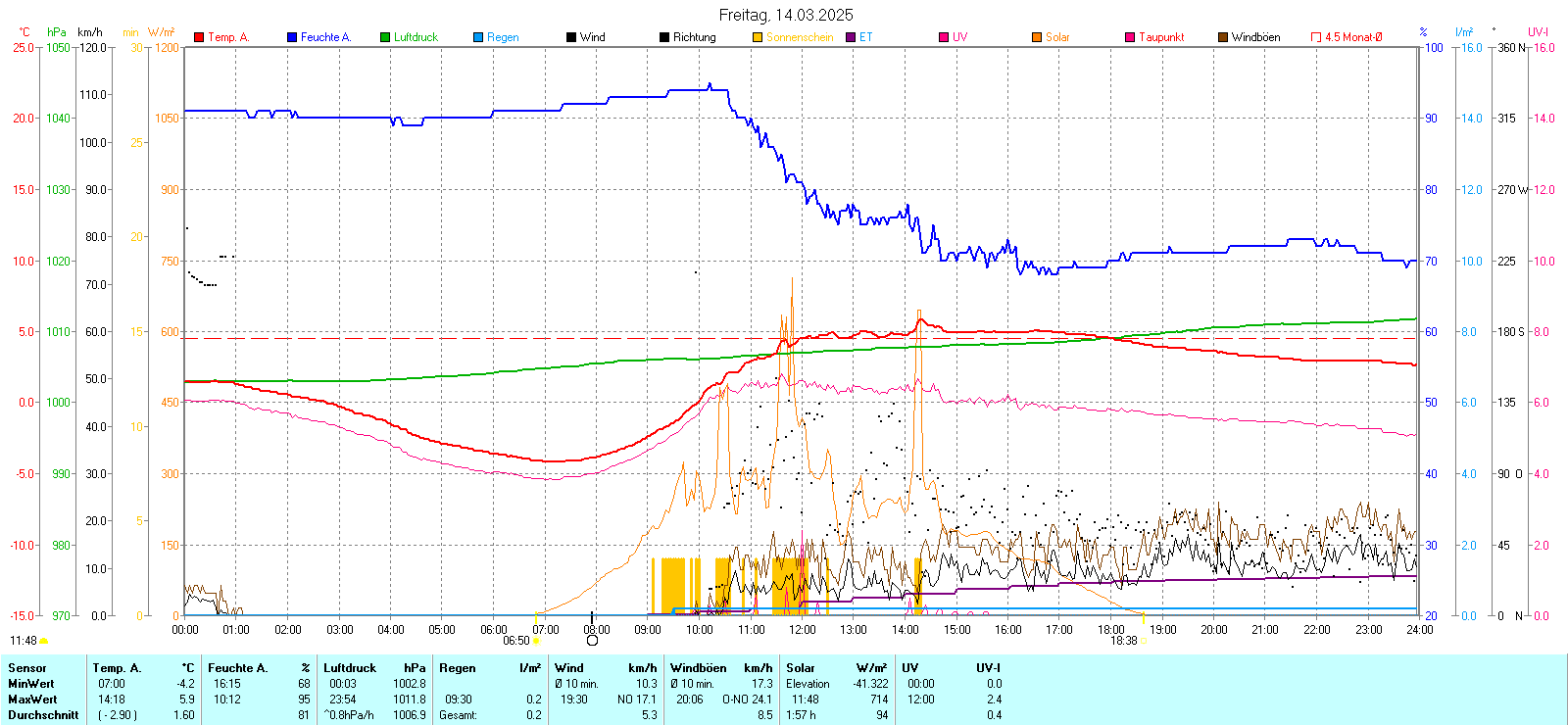This screenshot has width=1568, height=725.
Task: Click the circle moon marker below 08:00
Action: pos(592,641)
